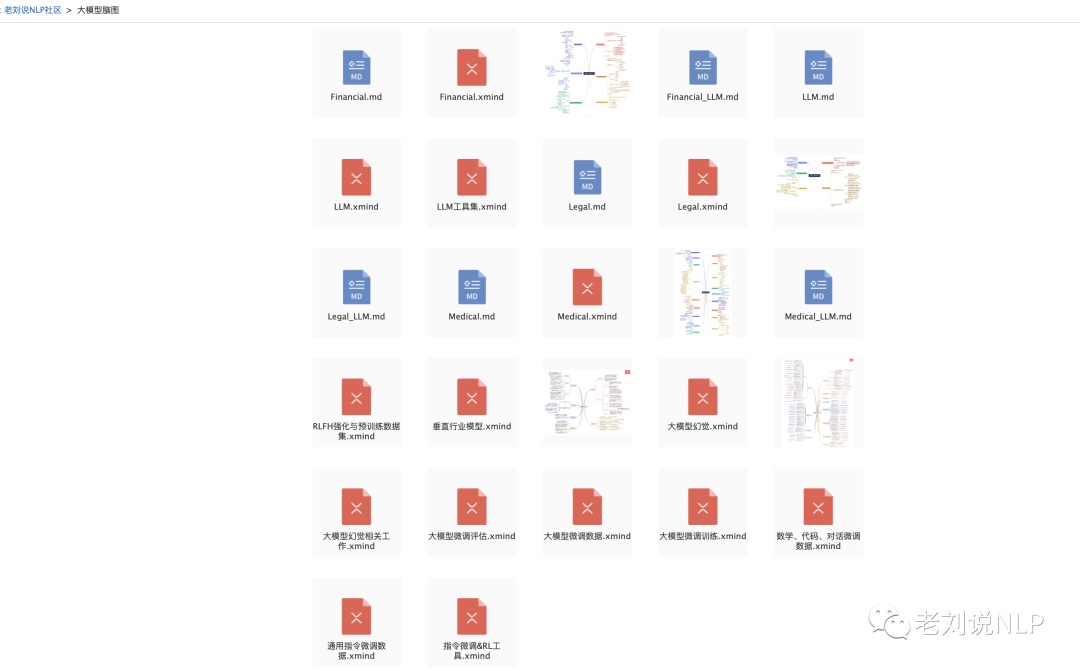
Task: Click the Financial.md file name
Action: tap(356, 97)
